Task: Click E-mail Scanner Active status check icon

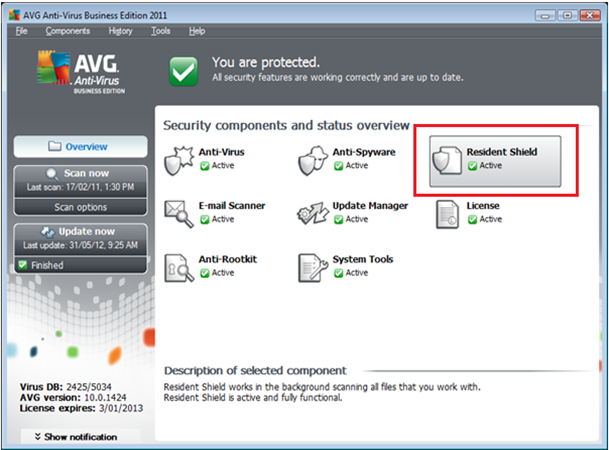Action: click(204, 220)
